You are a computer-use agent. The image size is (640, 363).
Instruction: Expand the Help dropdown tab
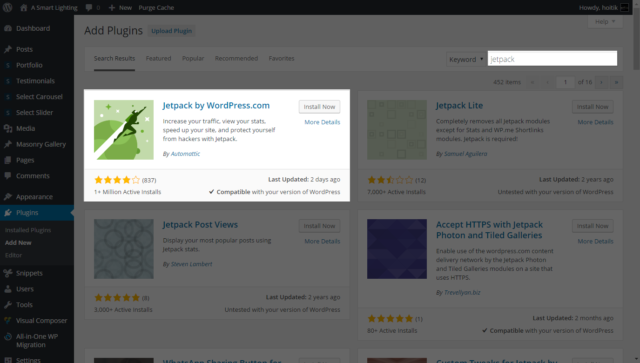[605, 22]
